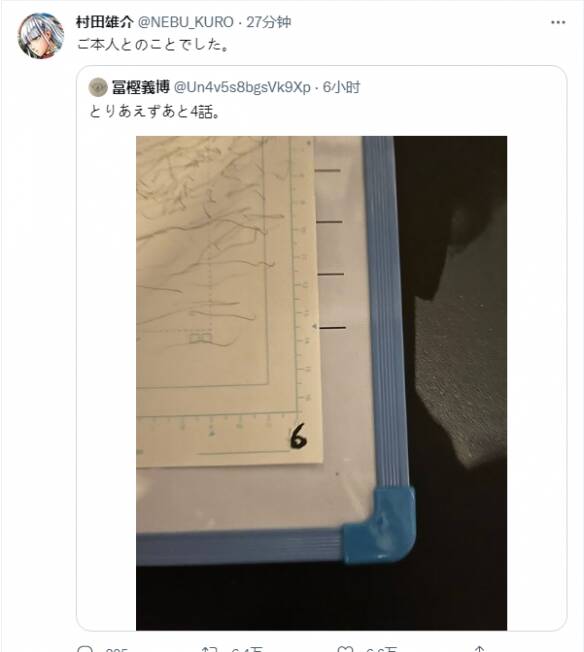Click the 27分钟 timestamp
Viewport: 584px width, 652px height.
click(x=268, y=22)
